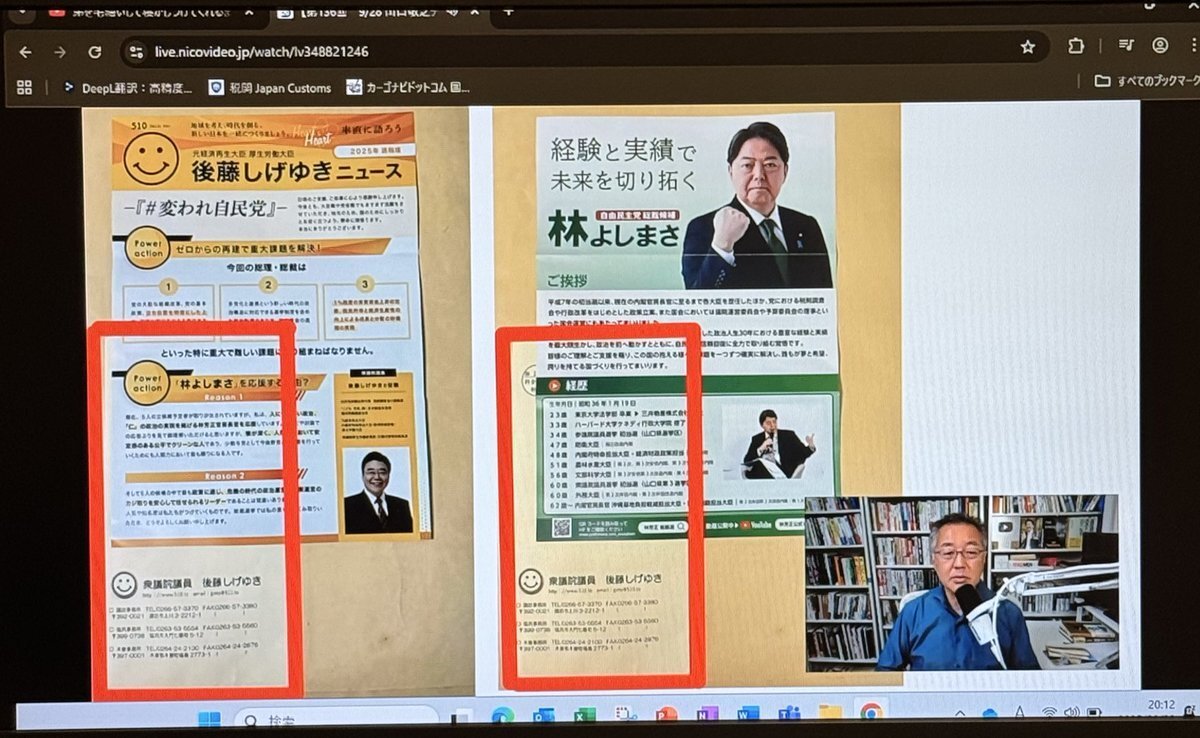Open the 税関 Japan Customs bookmark
The height and width of the screenshot is (738, 1200).
(270, 88)
